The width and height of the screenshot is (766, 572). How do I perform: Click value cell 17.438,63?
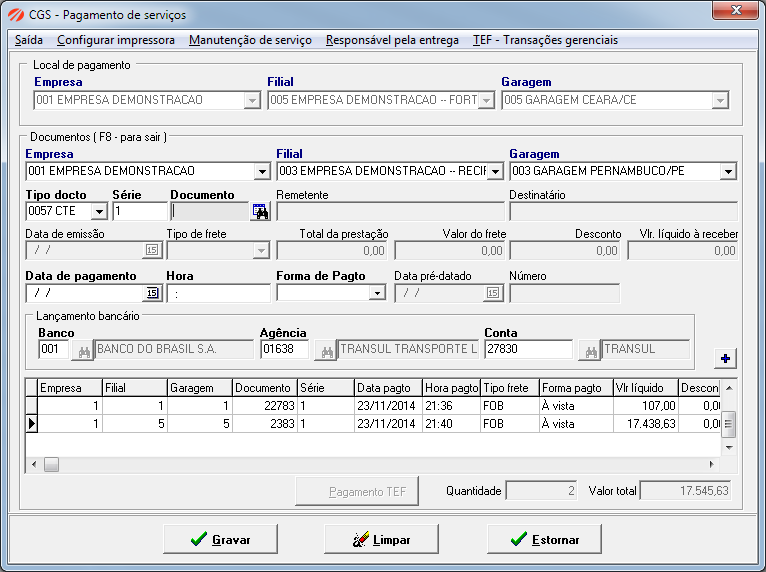tap(645, 424)
